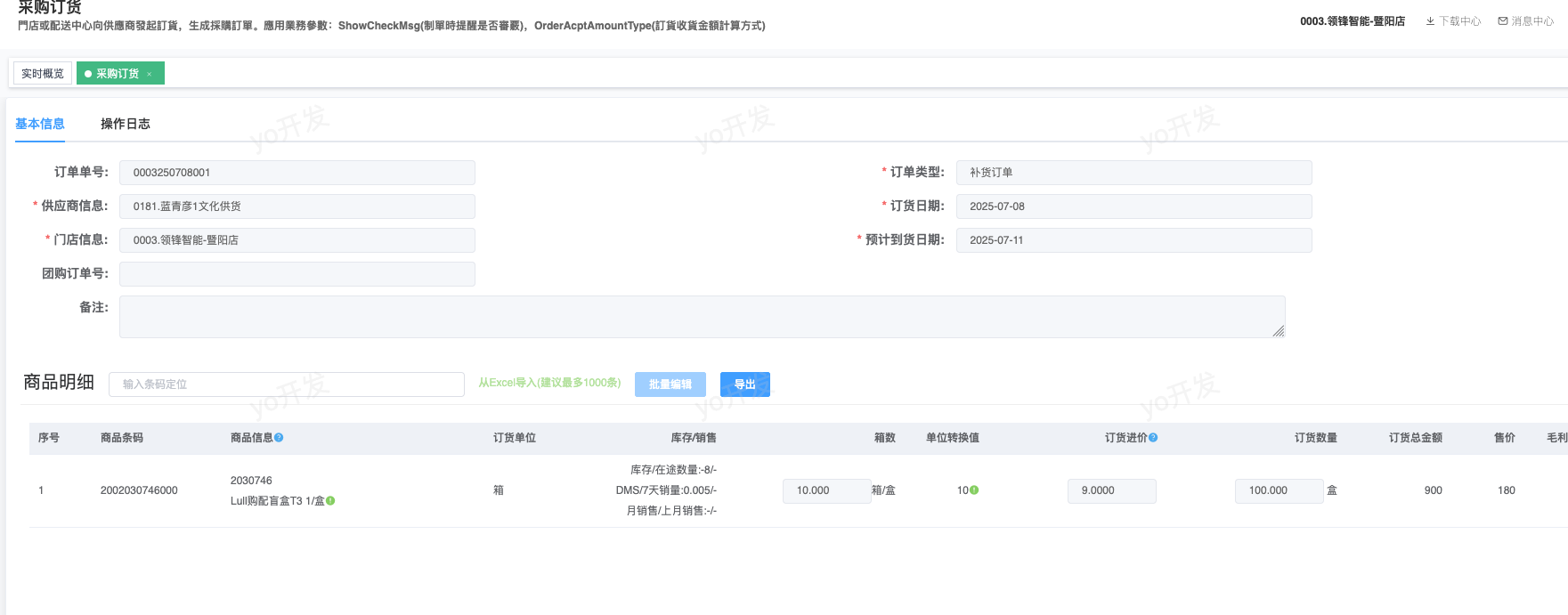This screenshot has width=1568, height=615.
Task: Click green info icon next to 单位转换值 10
Action: point(974,490)
